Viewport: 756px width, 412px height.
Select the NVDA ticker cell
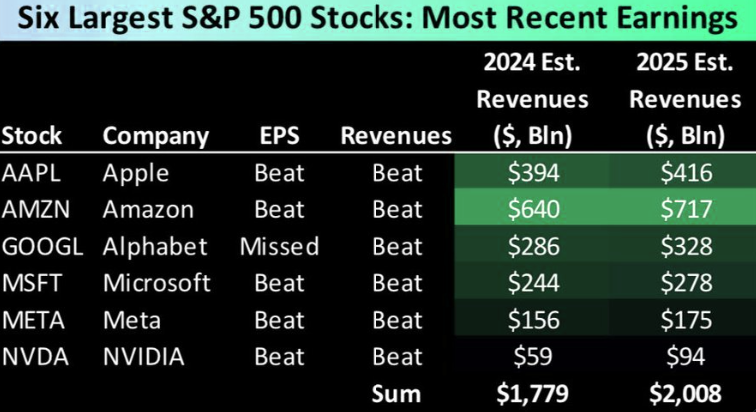[32, 356]
